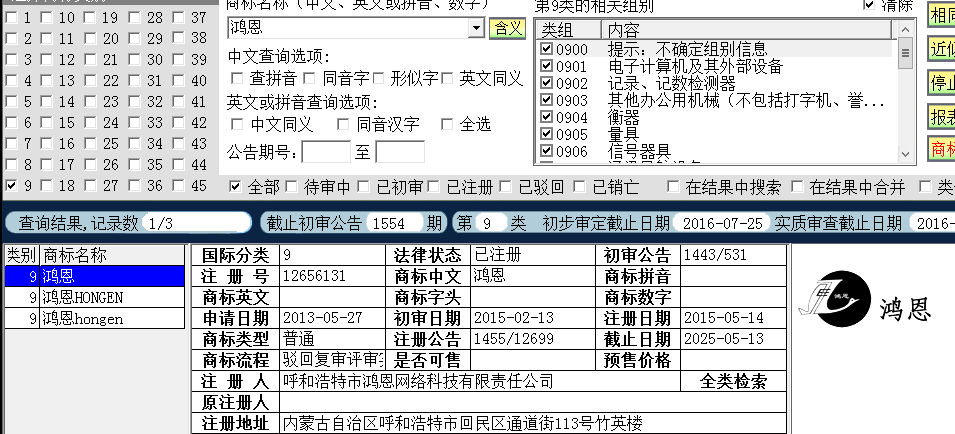This screenshot has width=955, height=434.
Task: Click the 内容 column header
Action: tap(747, 30)
